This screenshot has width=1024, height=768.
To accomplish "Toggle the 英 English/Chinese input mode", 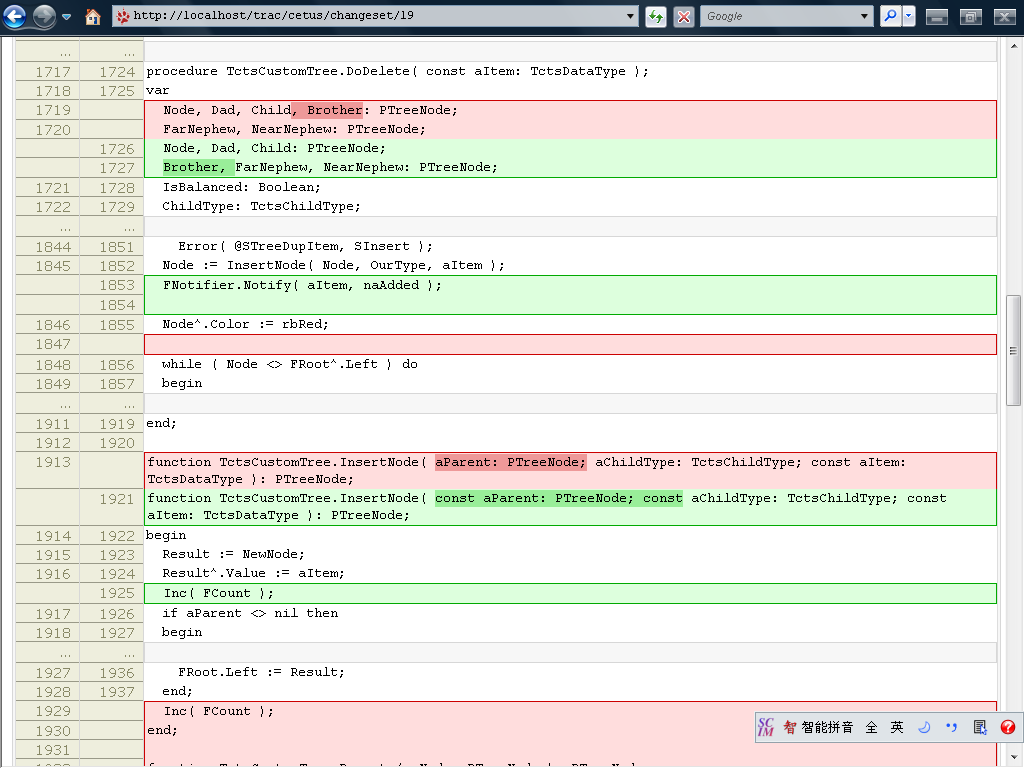I will [897, 728].
